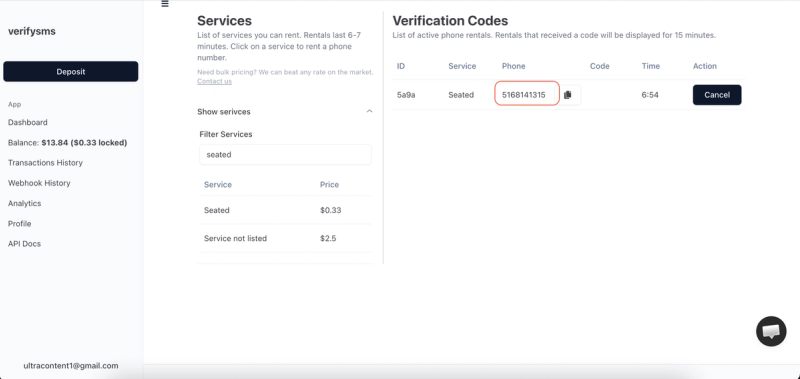Navigate to Analytics
The height and width of the screenshot is (379, 800).
pos(24,203)
